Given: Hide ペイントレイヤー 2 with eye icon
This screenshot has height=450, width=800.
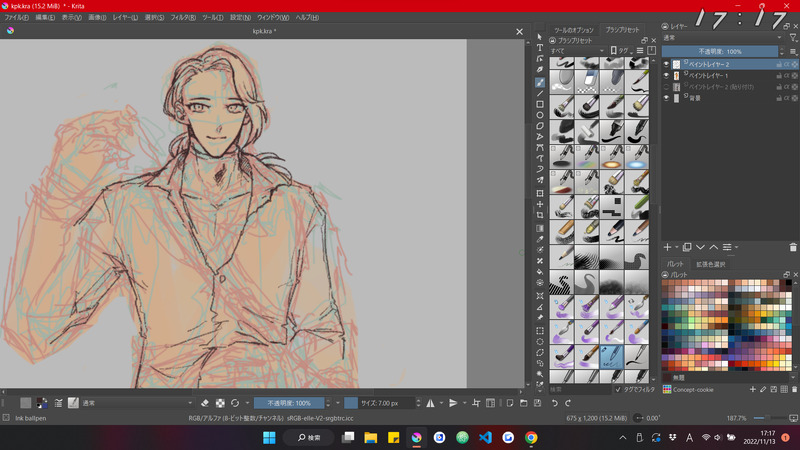Looking at the screenshot, I should click(667, 64).
